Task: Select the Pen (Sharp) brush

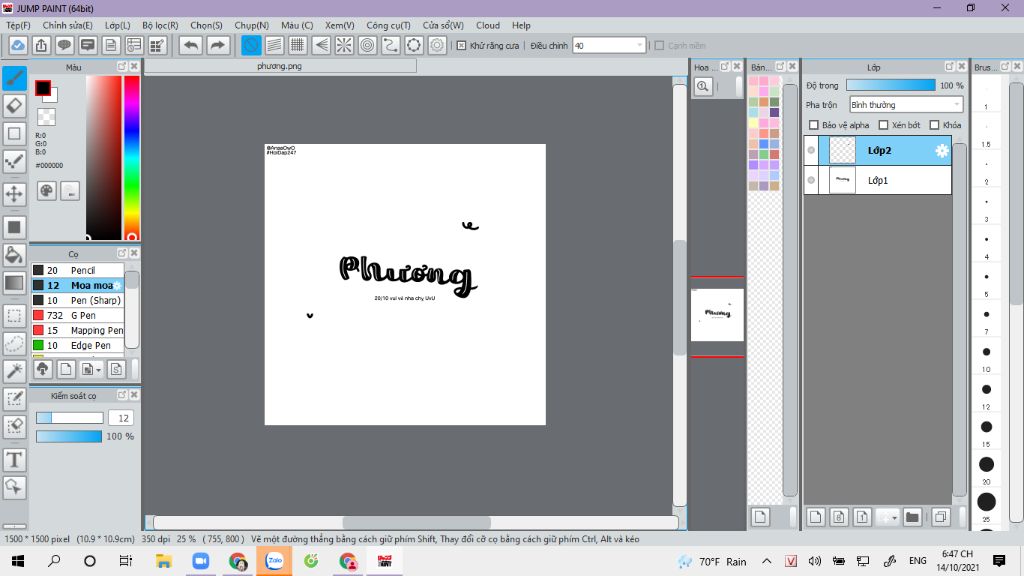Action: pyautogui.click(x=78, y=300)
